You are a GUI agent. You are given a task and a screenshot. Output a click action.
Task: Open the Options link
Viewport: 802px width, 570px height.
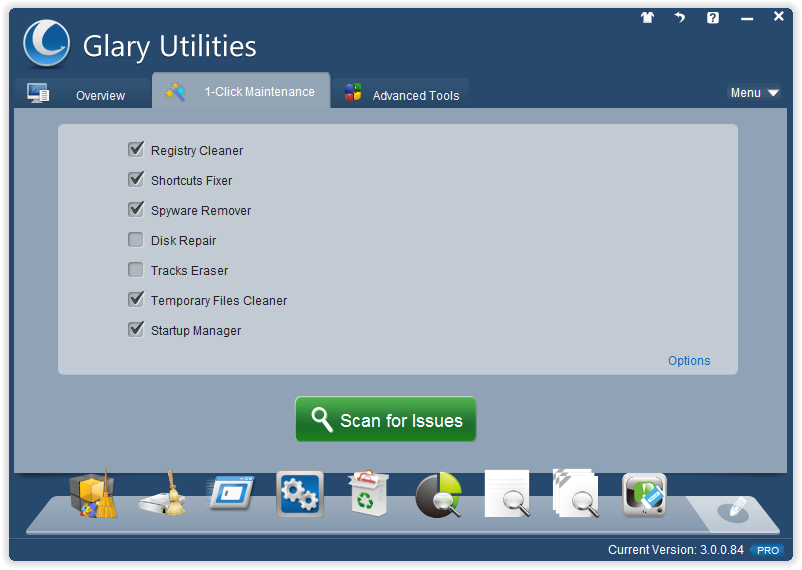click(689, 361)
